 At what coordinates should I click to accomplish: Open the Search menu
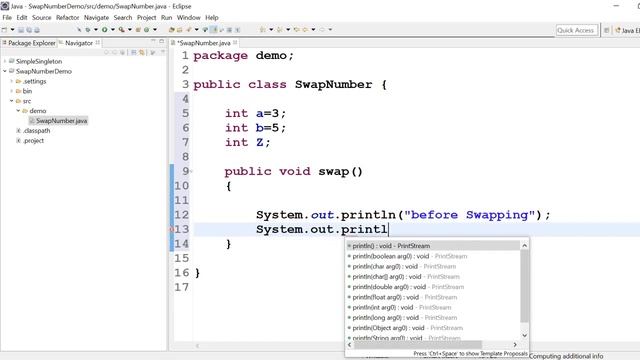(123, 18)
